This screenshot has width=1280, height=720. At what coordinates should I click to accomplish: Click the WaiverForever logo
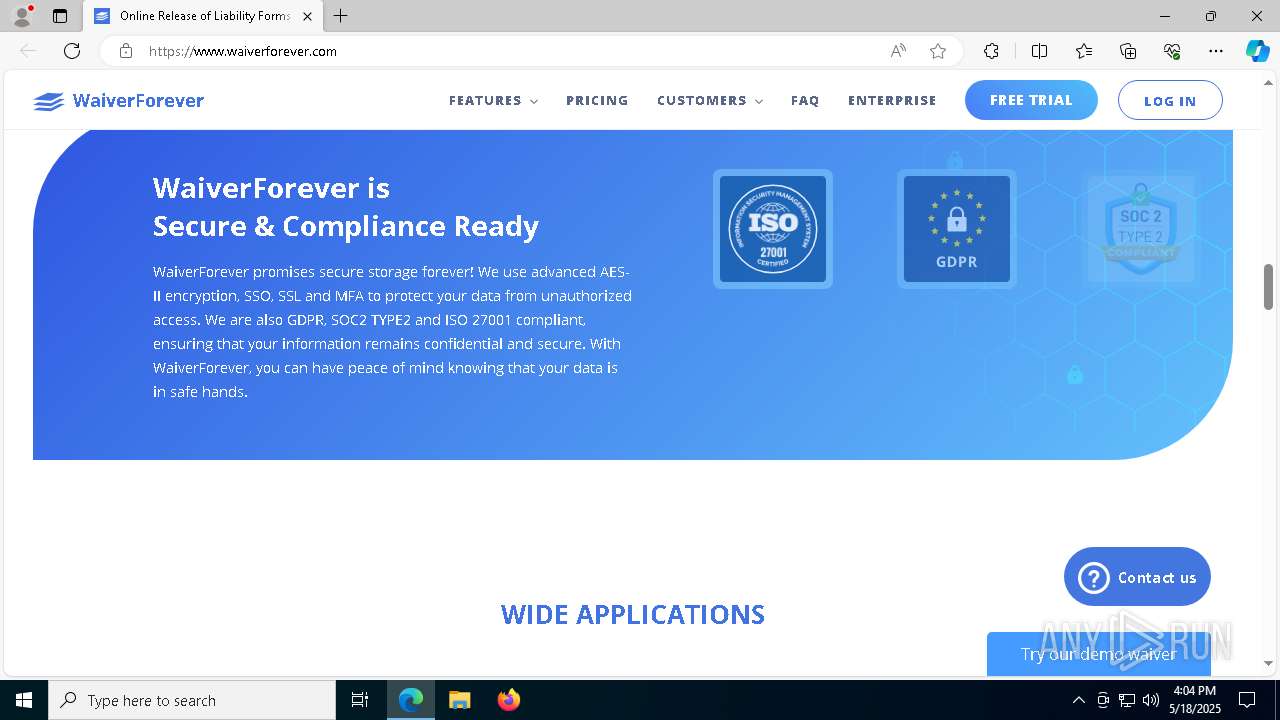click(x=118, y=101)
